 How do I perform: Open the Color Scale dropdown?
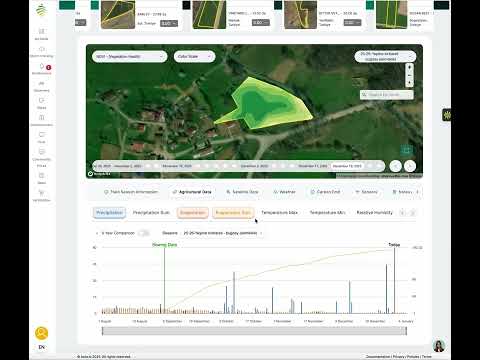(194, 56)
